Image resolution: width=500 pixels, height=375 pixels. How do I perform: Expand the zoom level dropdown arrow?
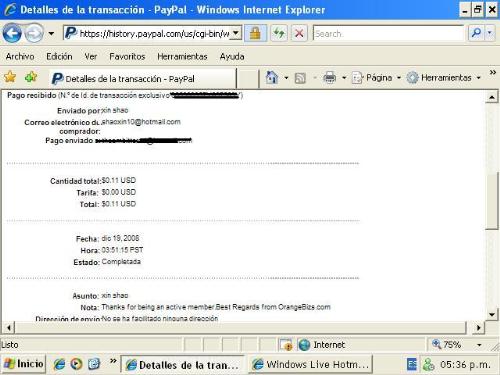point(479,345)
